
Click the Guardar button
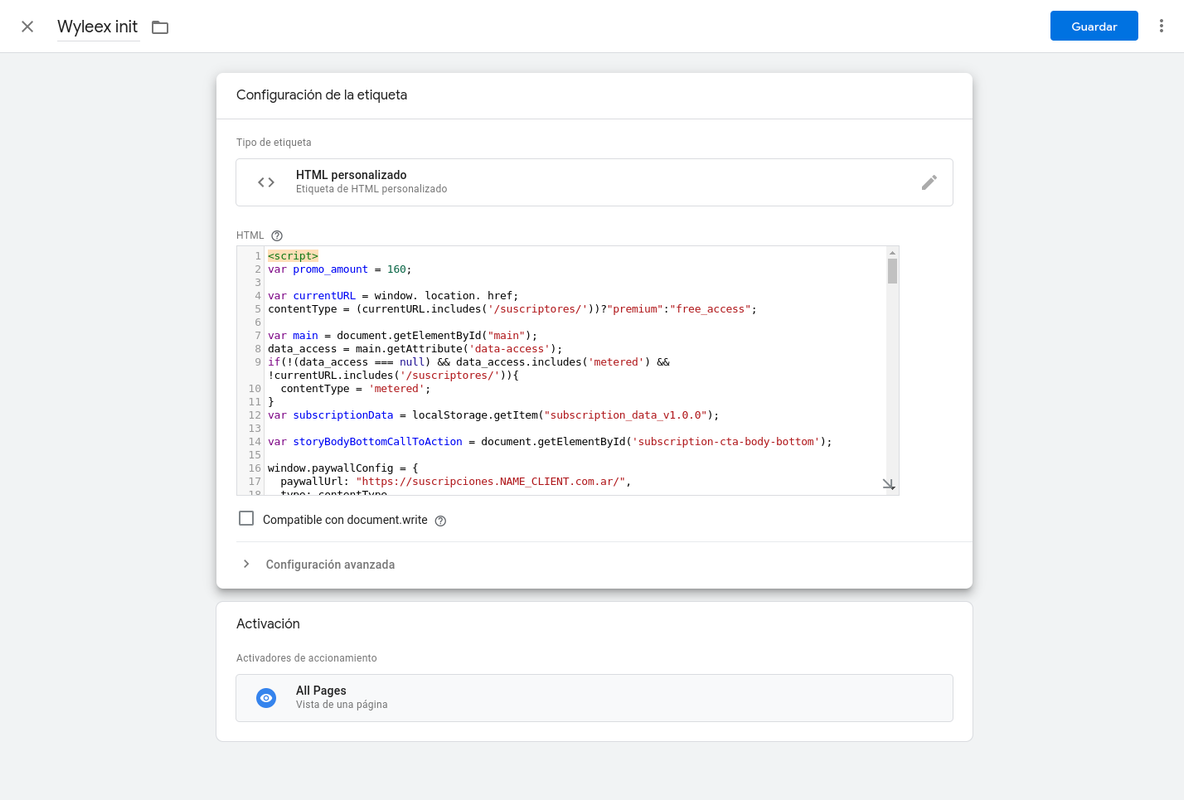pos(1093,26)
